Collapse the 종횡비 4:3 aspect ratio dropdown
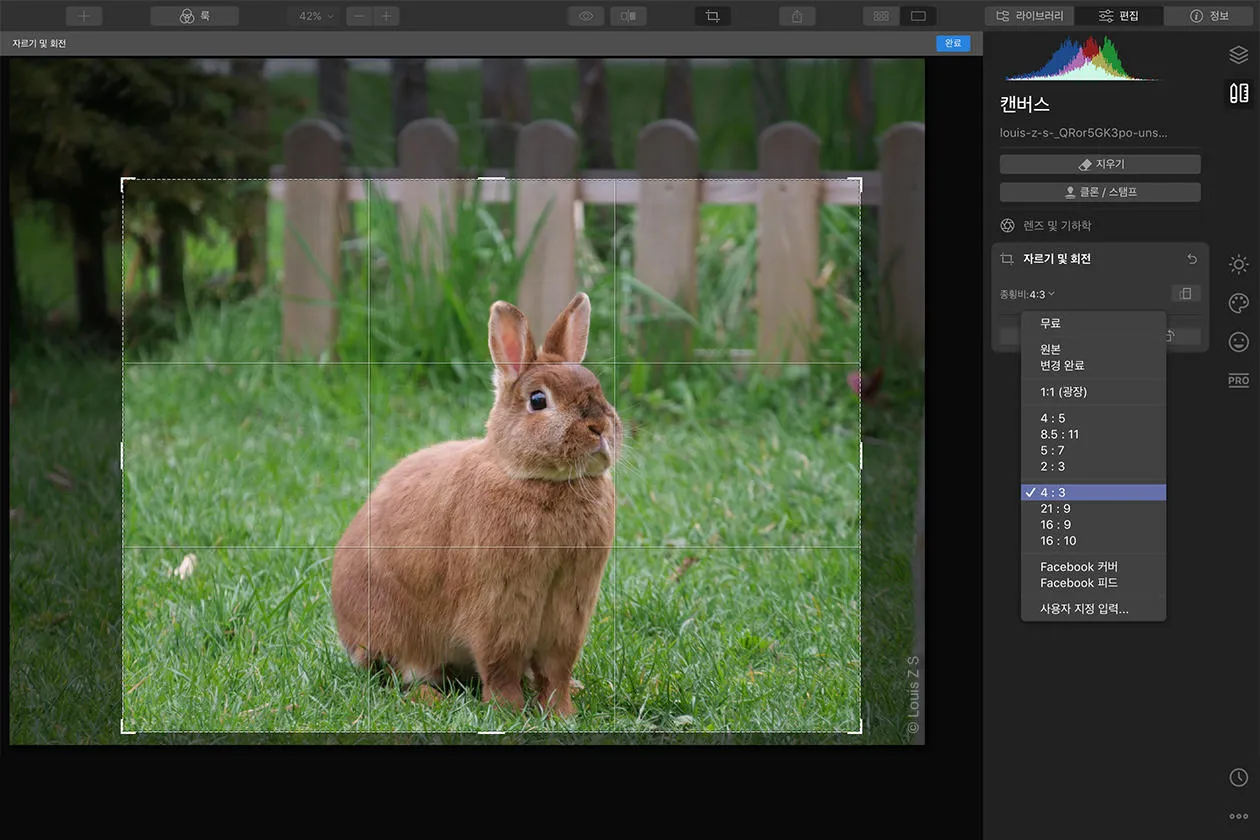Viewport: 1260px width, 840px height. click(1027, 294)
